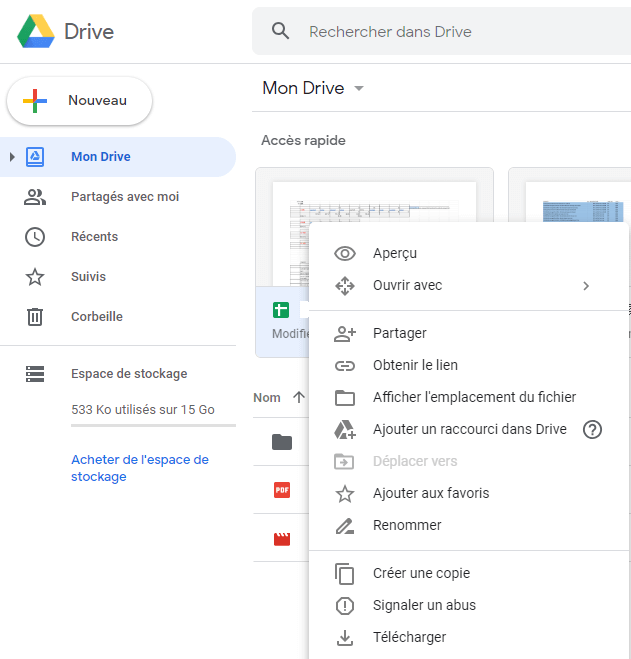Click the Partagés avec moi people icon
The image size is (631, 659).
35,197
